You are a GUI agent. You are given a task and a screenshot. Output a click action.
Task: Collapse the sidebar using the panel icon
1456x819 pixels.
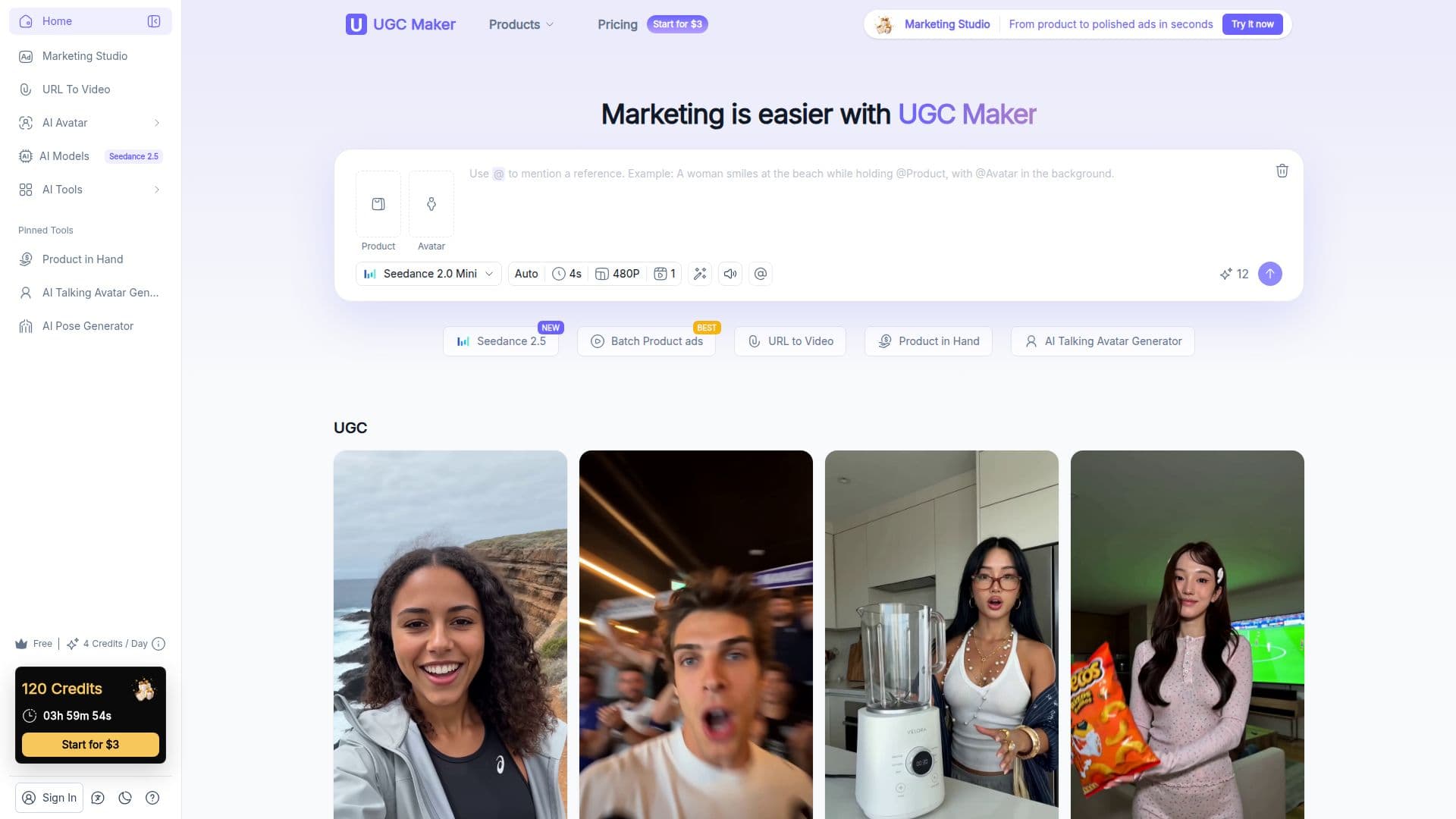[154, 21]
